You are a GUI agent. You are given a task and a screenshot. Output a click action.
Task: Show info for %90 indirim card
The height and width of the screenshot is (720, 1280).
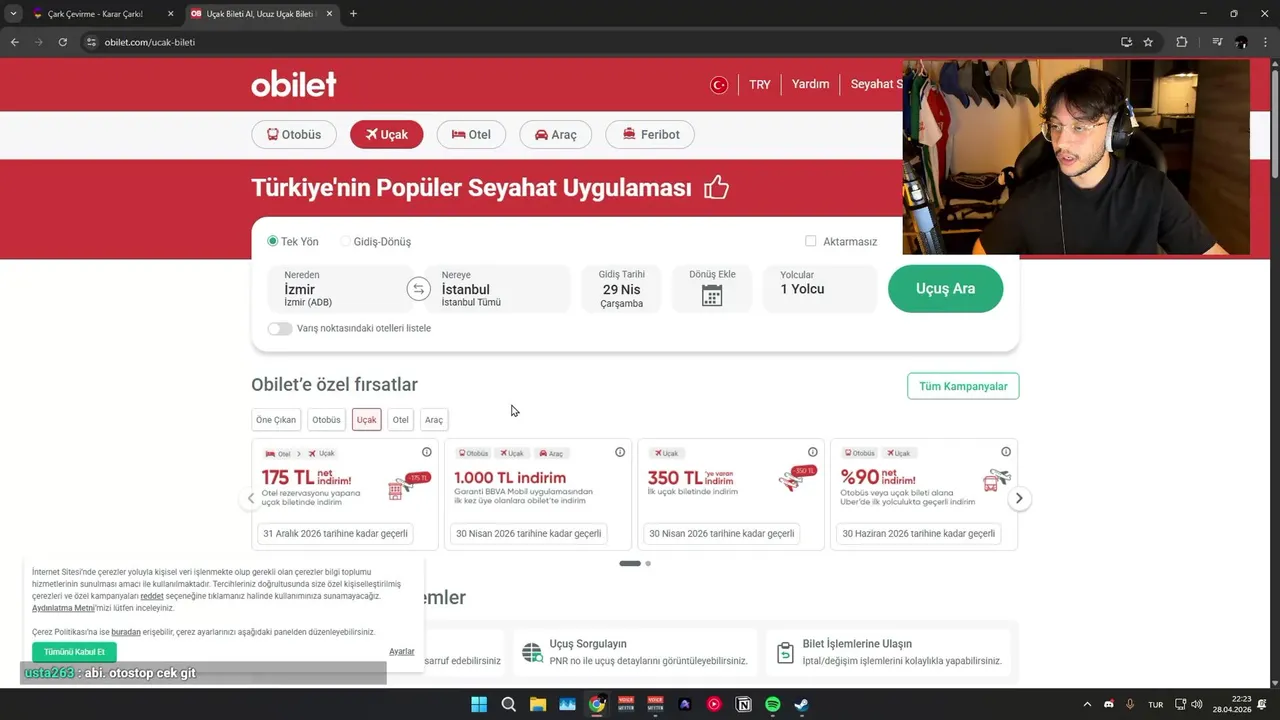(x=1006, y=452)
